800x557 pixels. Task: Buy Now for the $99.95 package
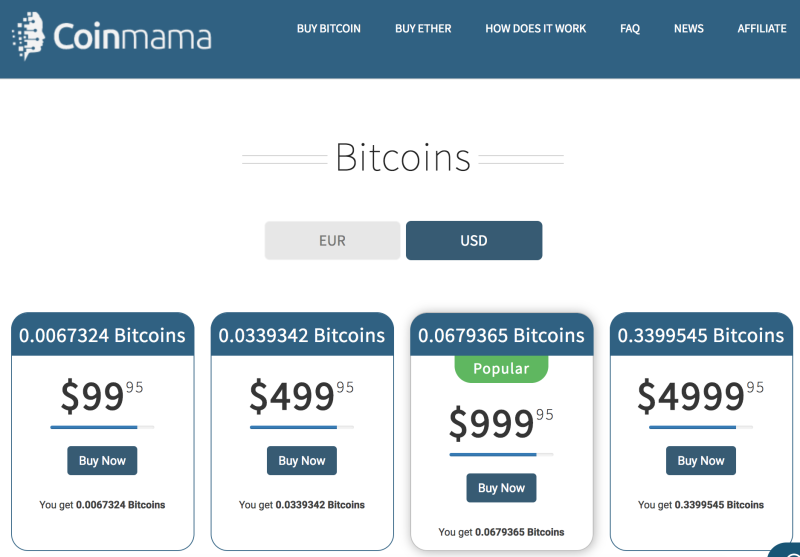tap(102, 461)
